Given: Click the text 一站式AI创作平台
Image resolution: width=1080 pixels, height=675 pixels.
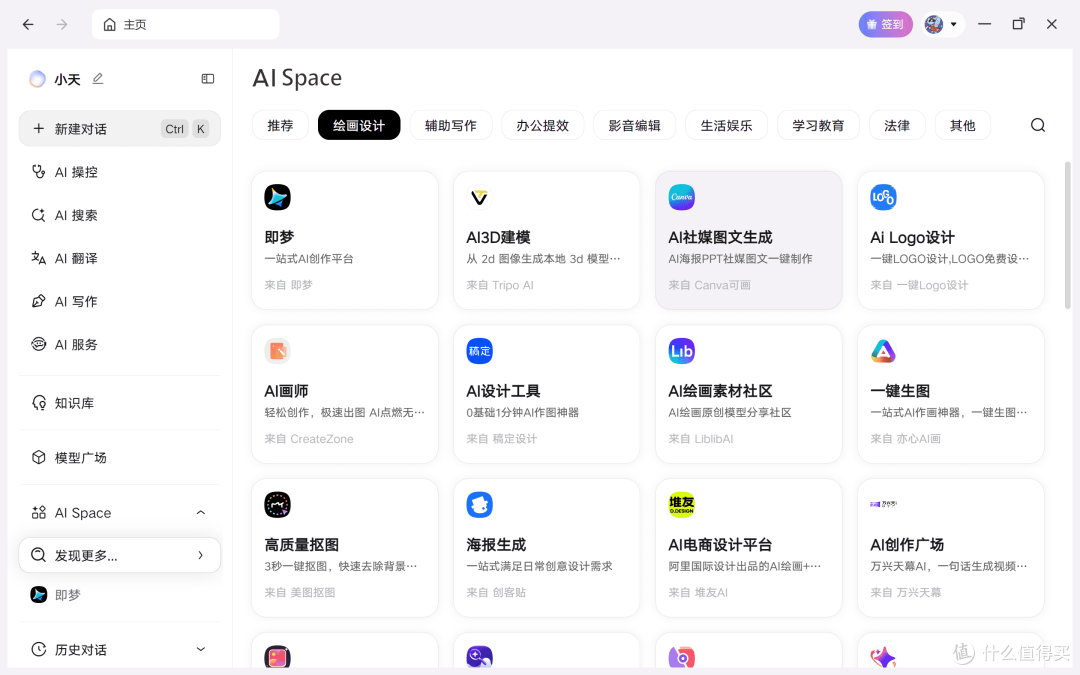Looking at the screenshot, I should click(x=309, y=259).
